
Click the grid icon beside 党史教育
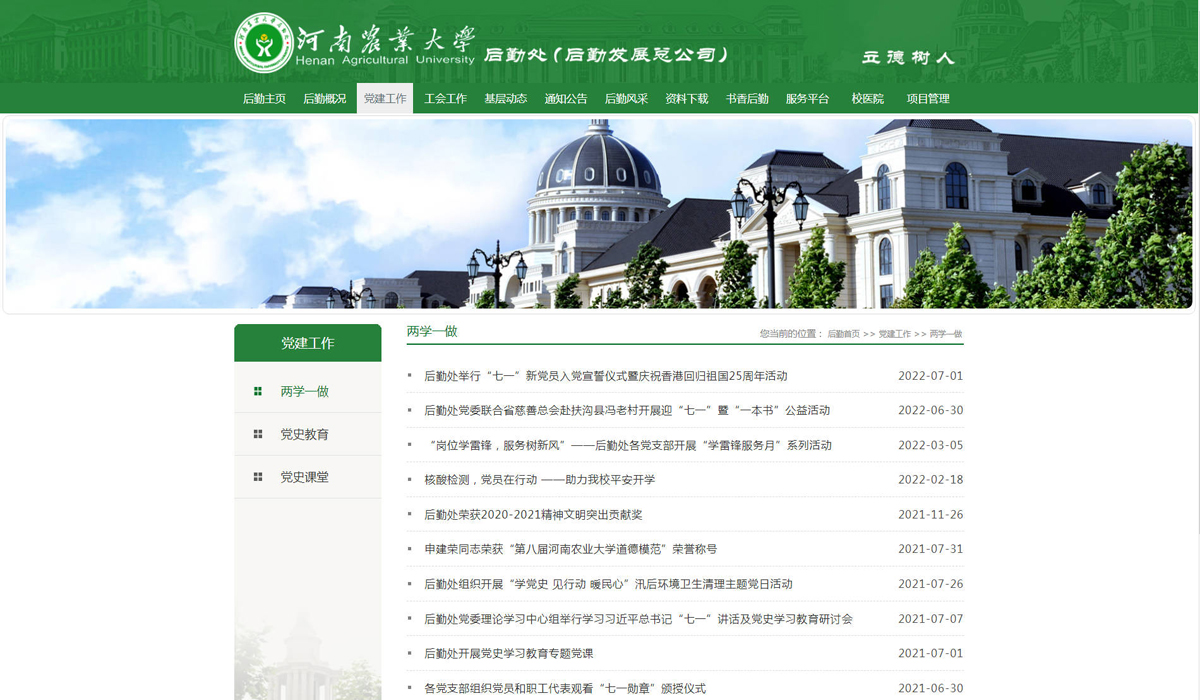(x=258, y=434)
